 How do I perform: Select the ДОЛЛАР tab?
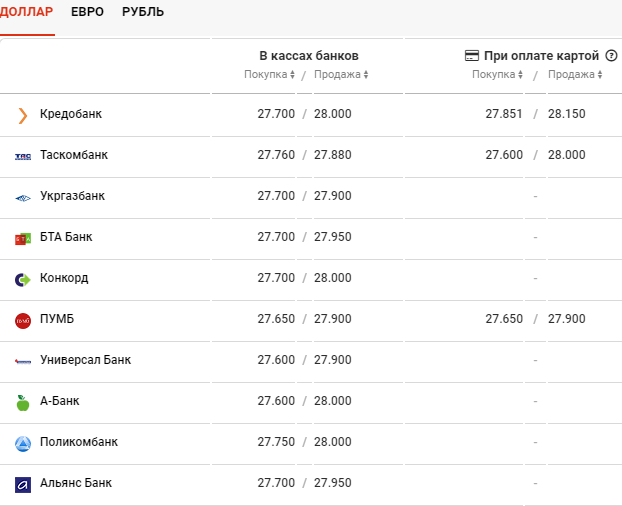27,12
